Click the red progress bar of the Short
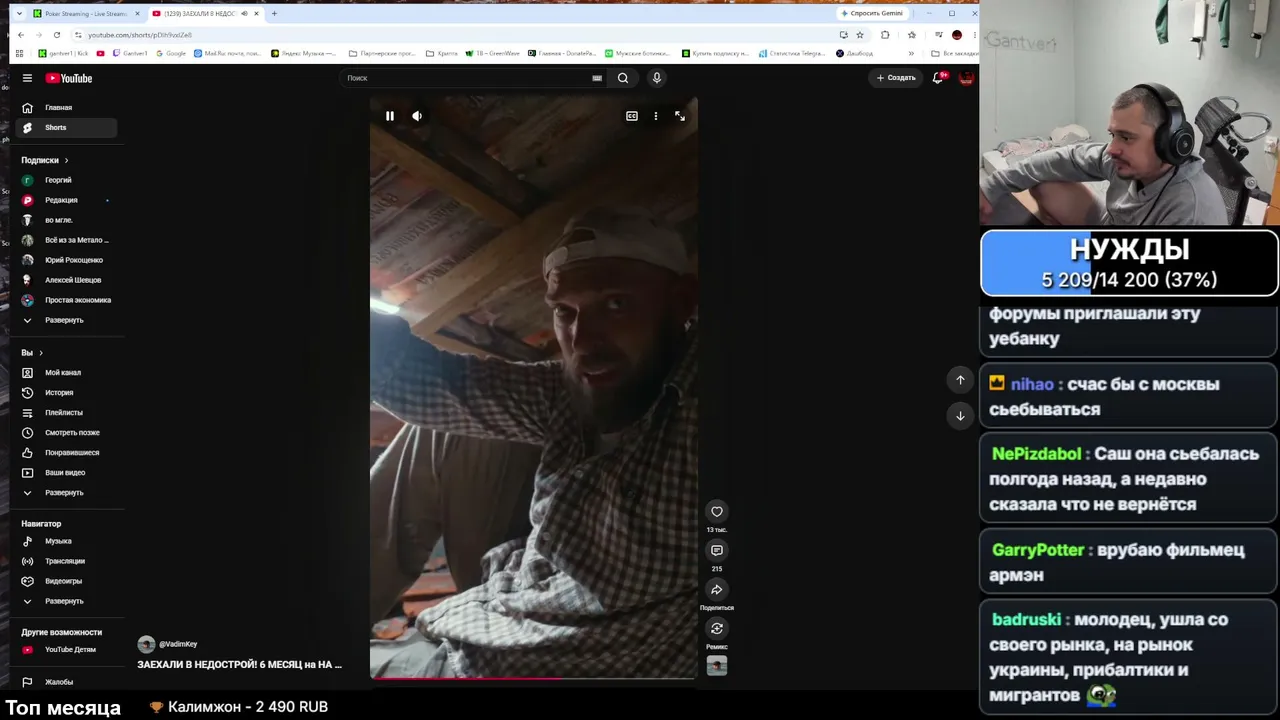 click(x=533, y=678)
